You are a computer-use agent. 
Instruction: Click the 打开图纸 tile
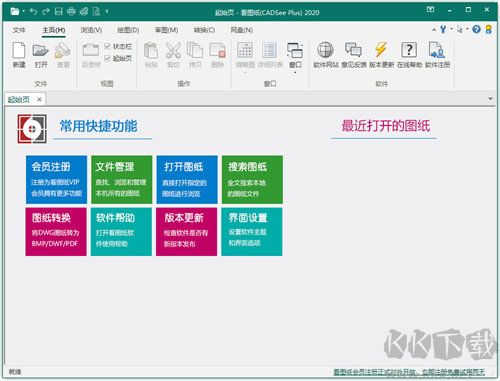[x=187, y=179]
